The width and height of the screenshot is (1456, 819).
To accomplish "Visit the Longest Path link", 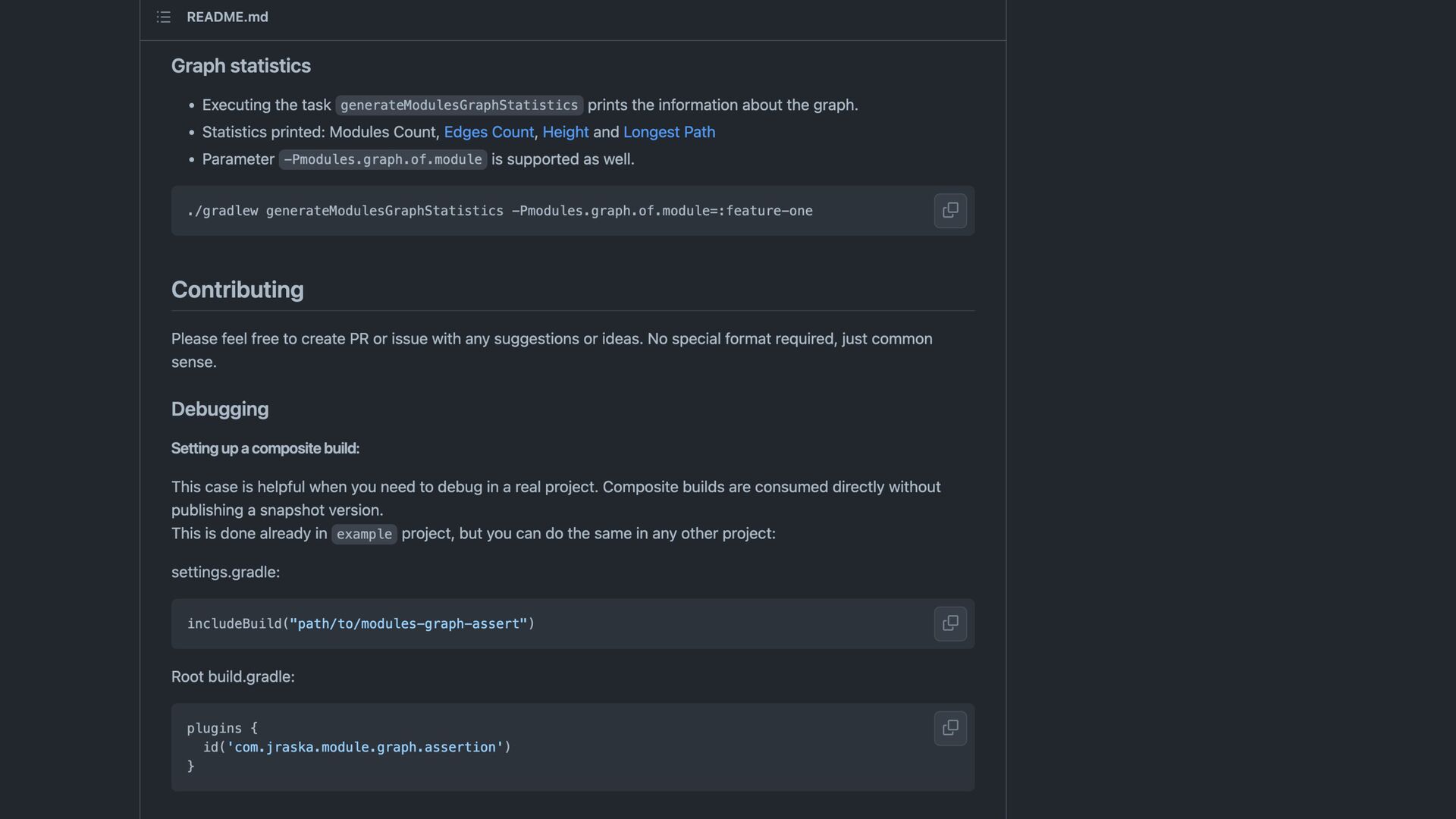I will pyautogui.click(x=669, y=132).
